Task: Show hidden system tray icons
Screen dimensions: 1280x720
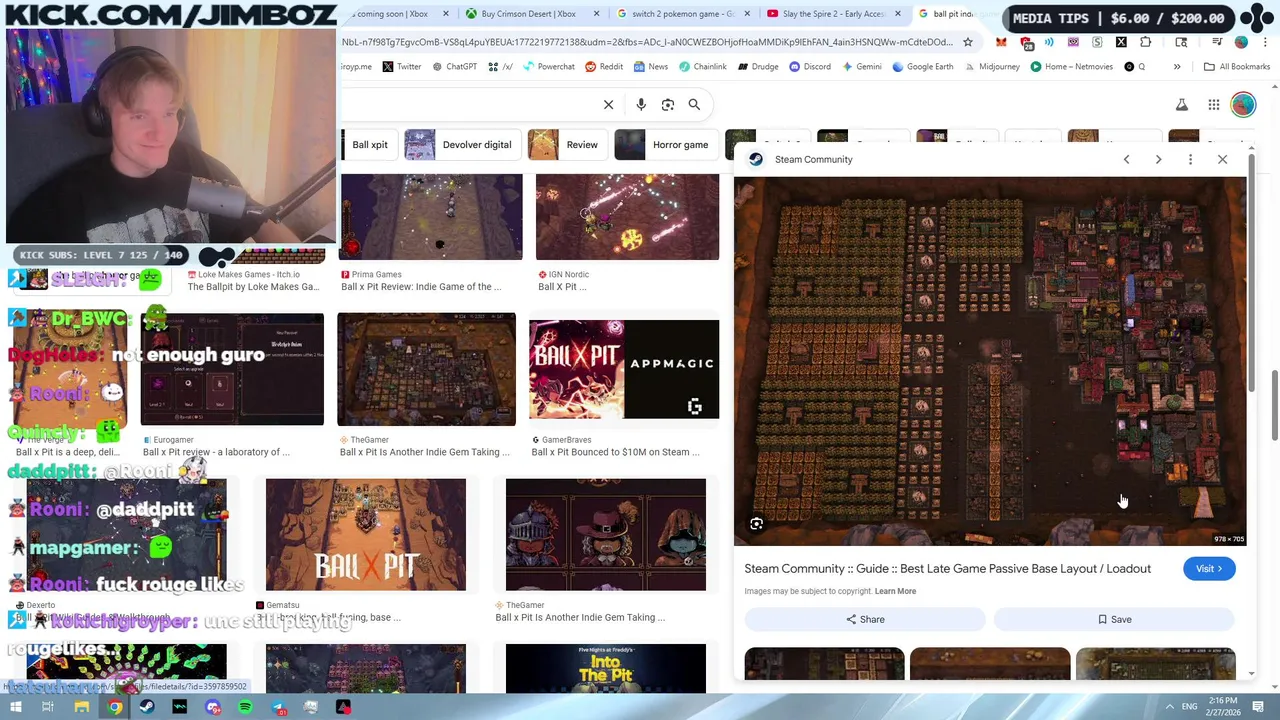Action: [x=1169, y=707]
